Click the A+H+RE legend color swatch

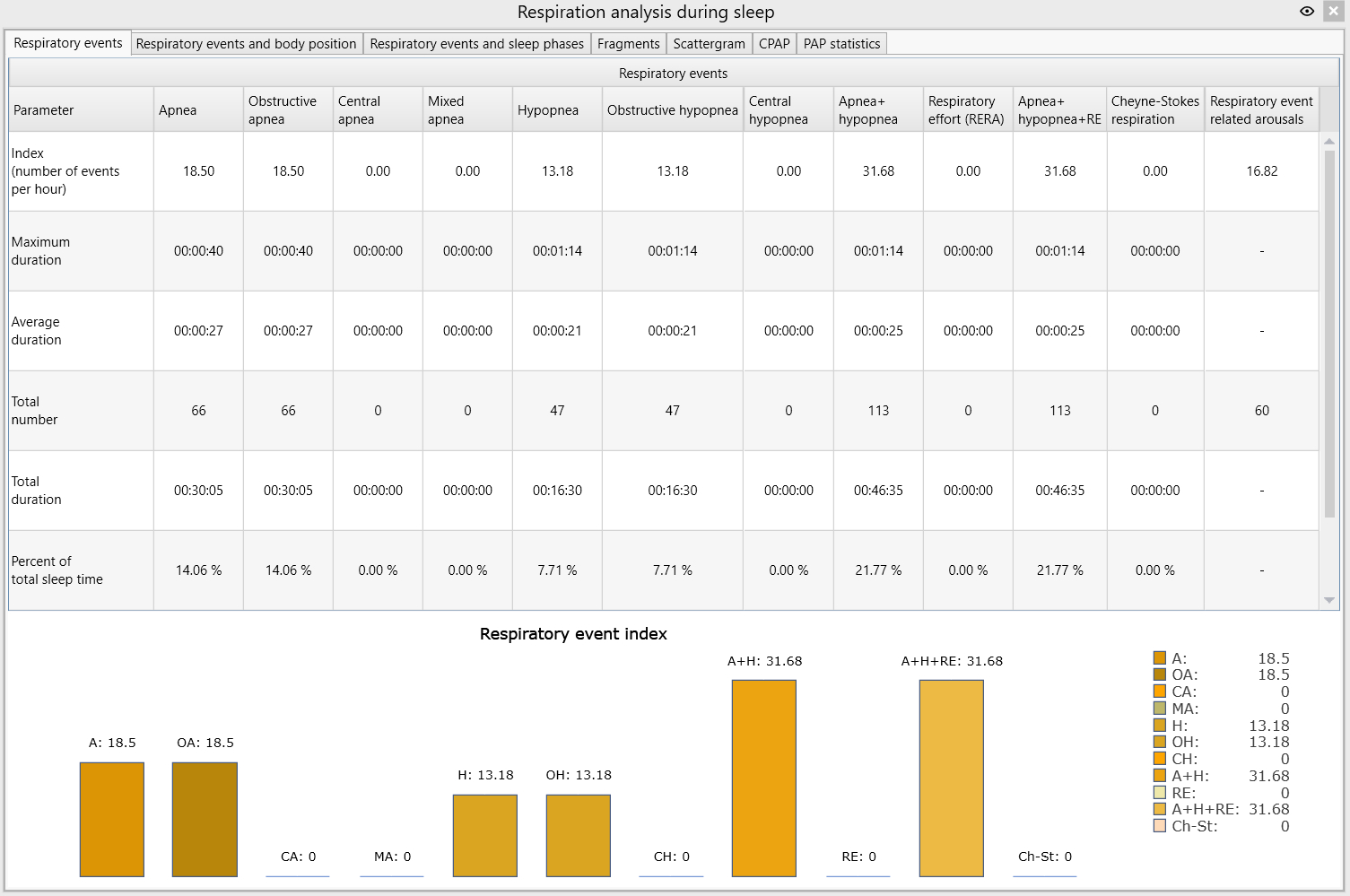coord(1160,809)
